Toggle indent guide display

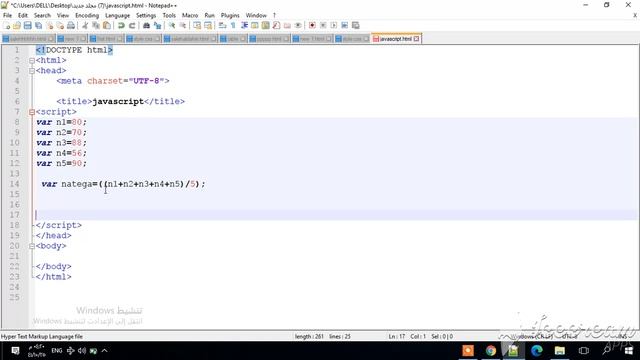point(244,25)
